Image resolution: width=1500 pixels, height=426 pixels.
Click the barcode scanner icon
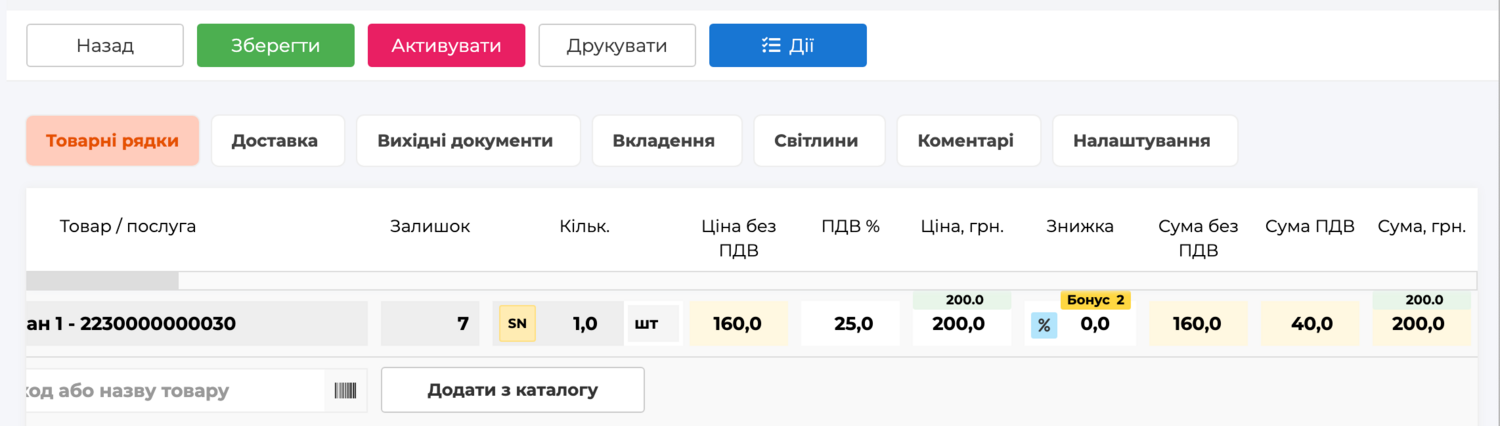[x=345, y=390]
